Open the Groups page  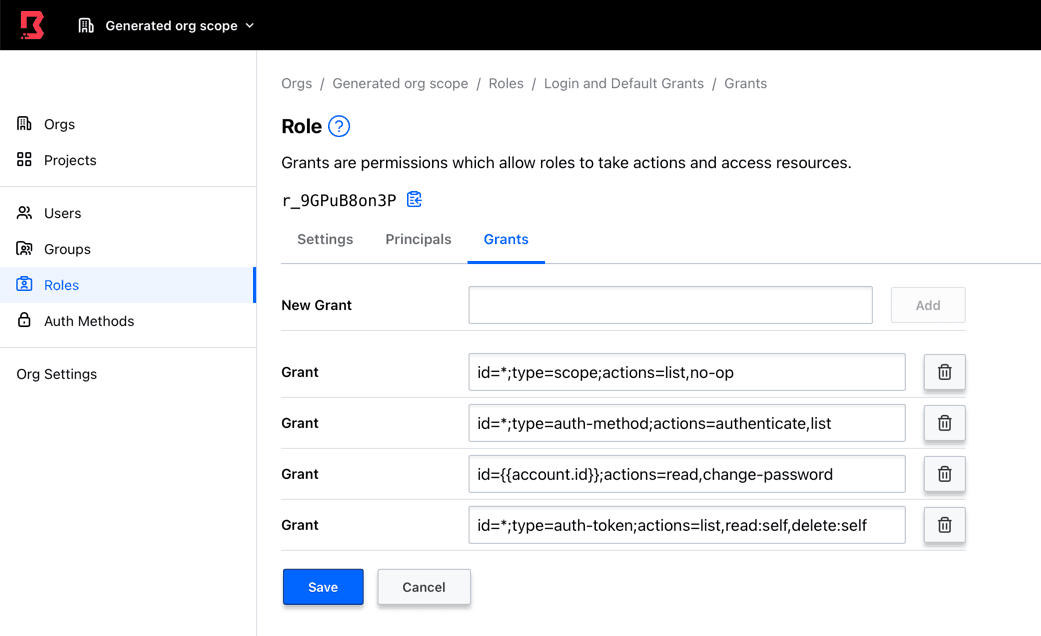pos(67,249)
